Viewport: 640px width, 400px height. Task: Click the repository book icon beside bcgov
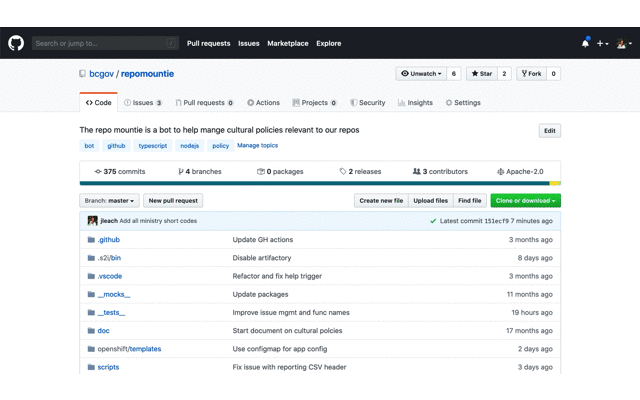(82, 74)
